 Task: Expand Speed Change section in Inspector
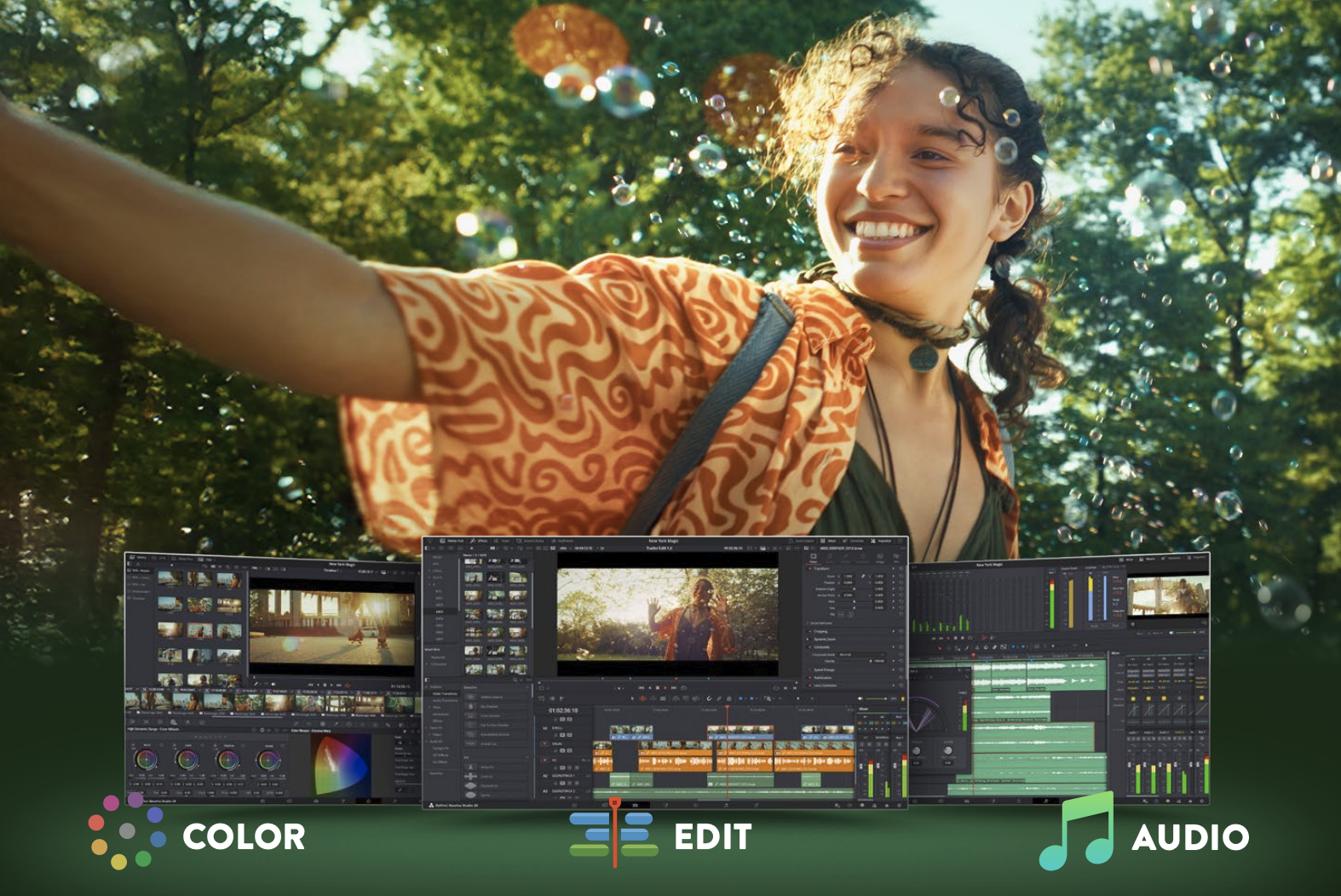(824, 669)
